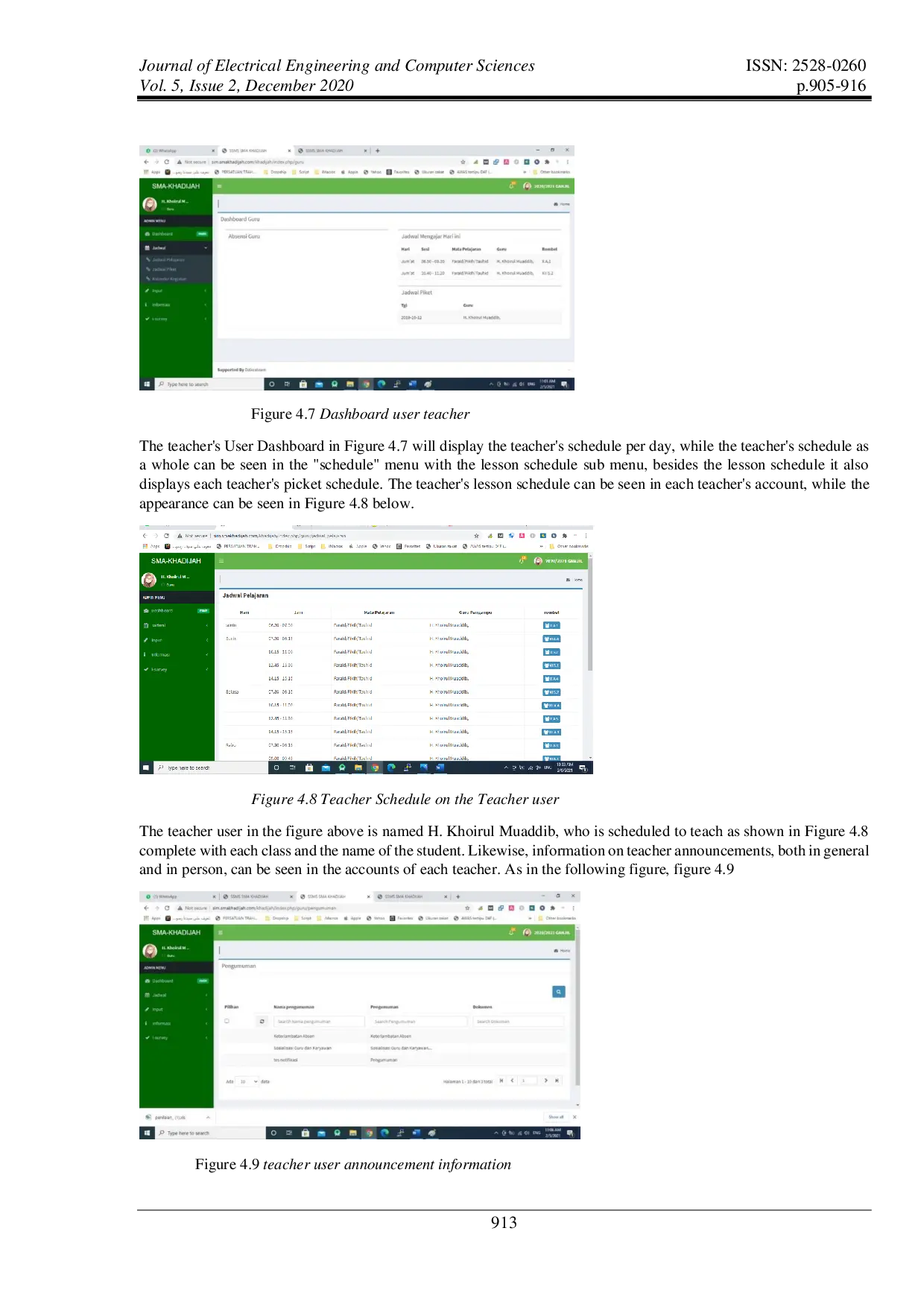Open Jadwal Pelajaran submenu item
This screenshot has height=1307, width=924.
pyautogui.click(x=168, y=259)
